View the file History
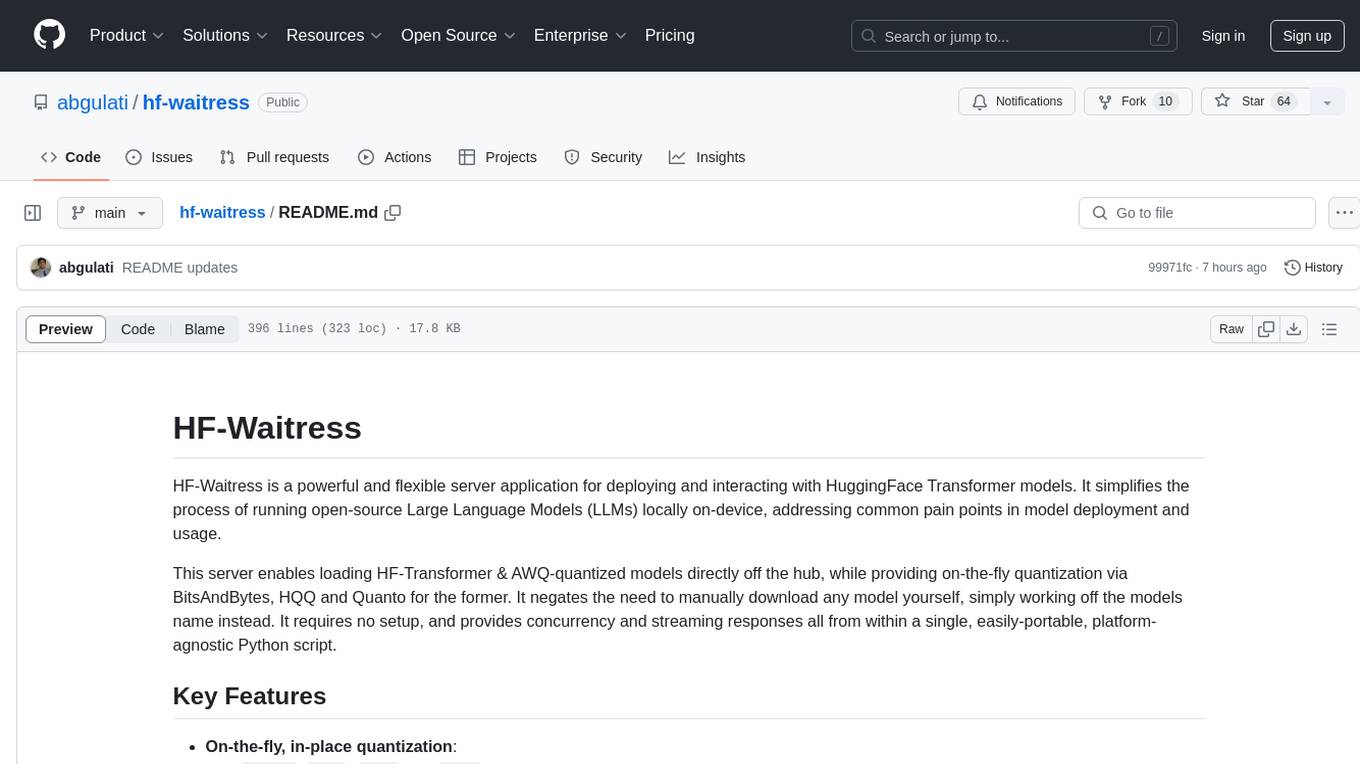This screenshot has width=1360, height=764. [x=1313, y=267]
